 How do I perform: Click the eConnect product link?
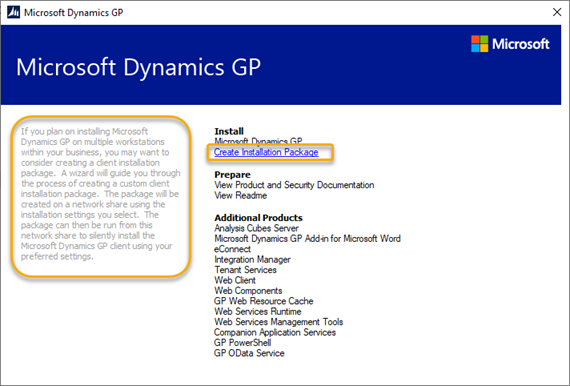232,249
